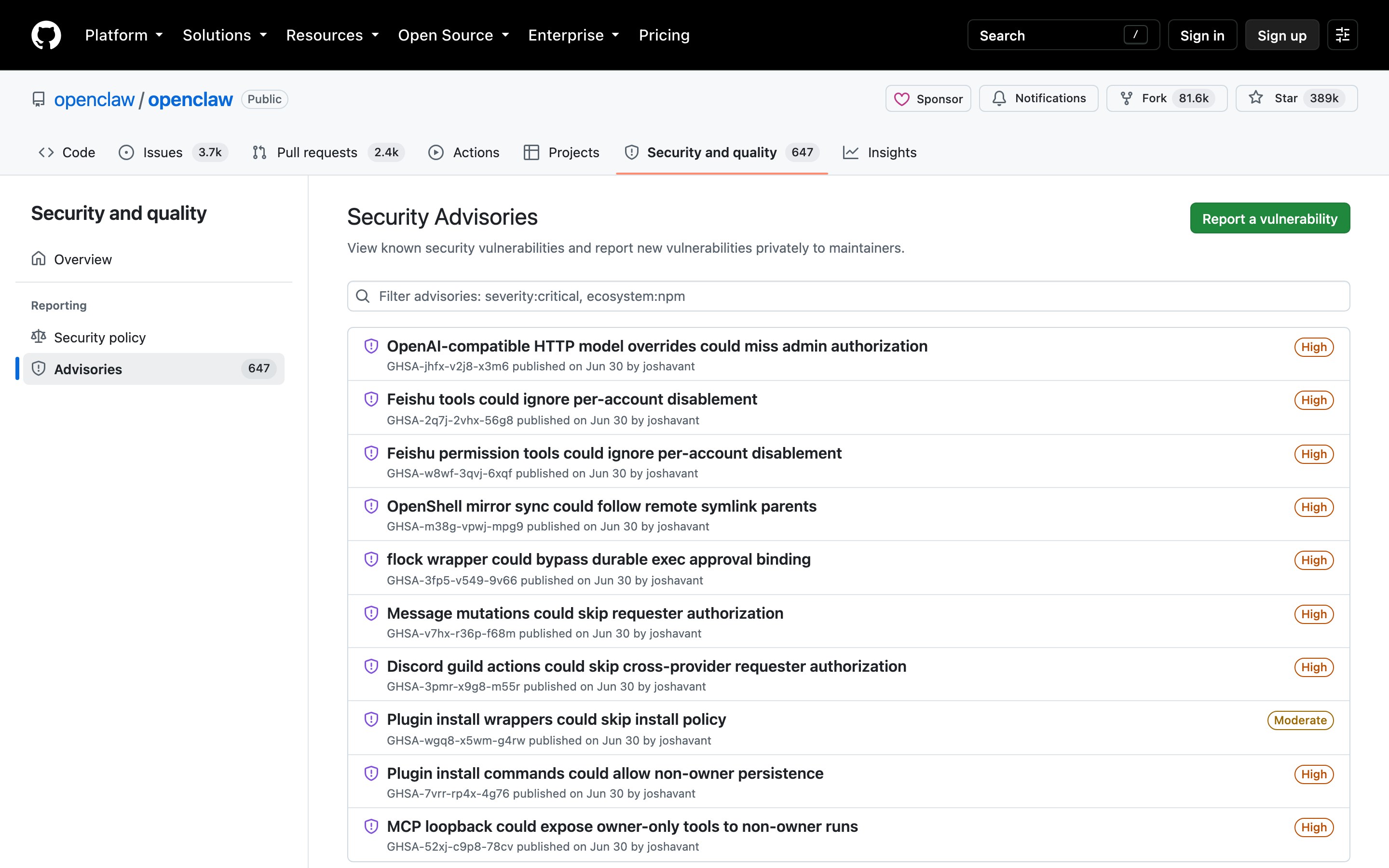
Task: Switch to the Pull requests tab
Action: [328, 152]
